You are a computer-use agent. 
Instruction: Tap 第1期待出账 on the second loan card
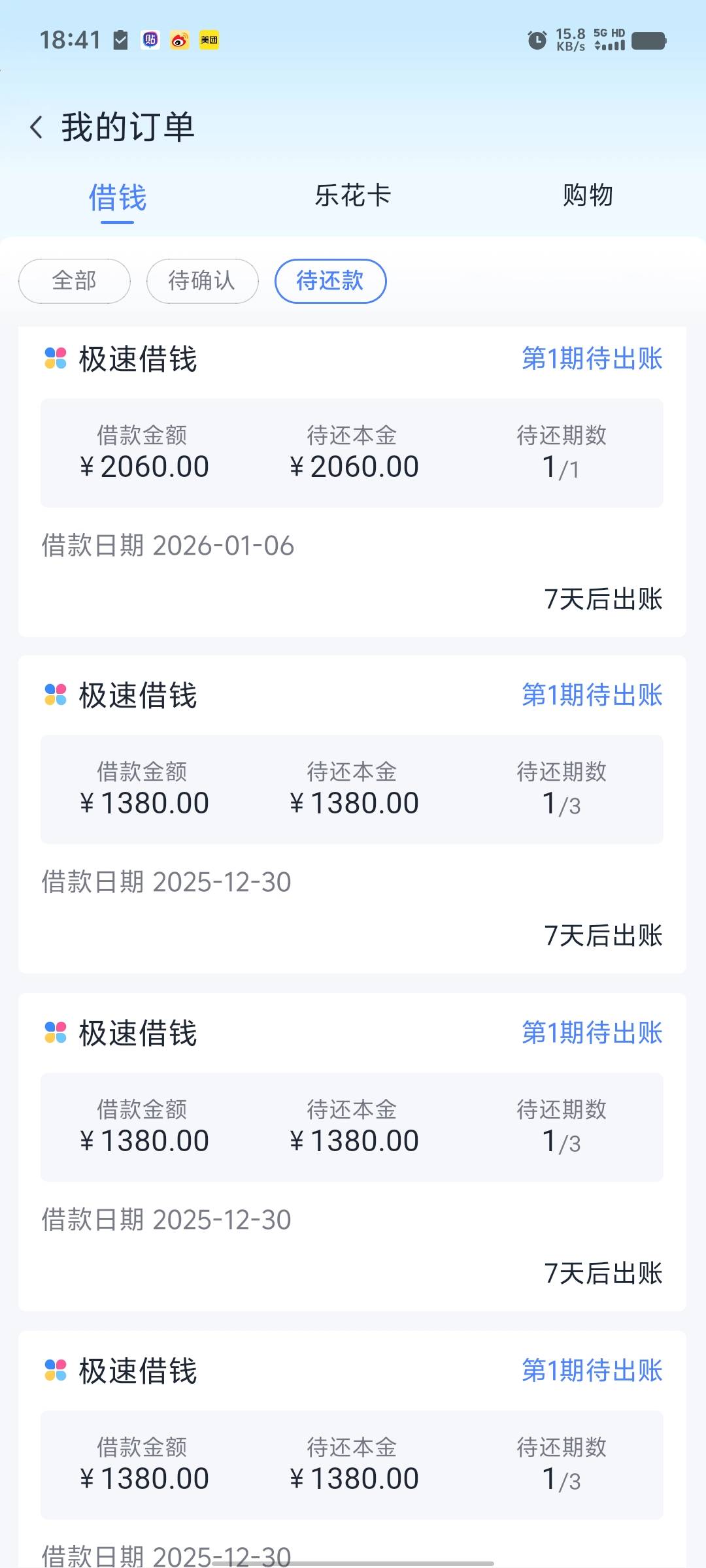(x=592, y=695)
